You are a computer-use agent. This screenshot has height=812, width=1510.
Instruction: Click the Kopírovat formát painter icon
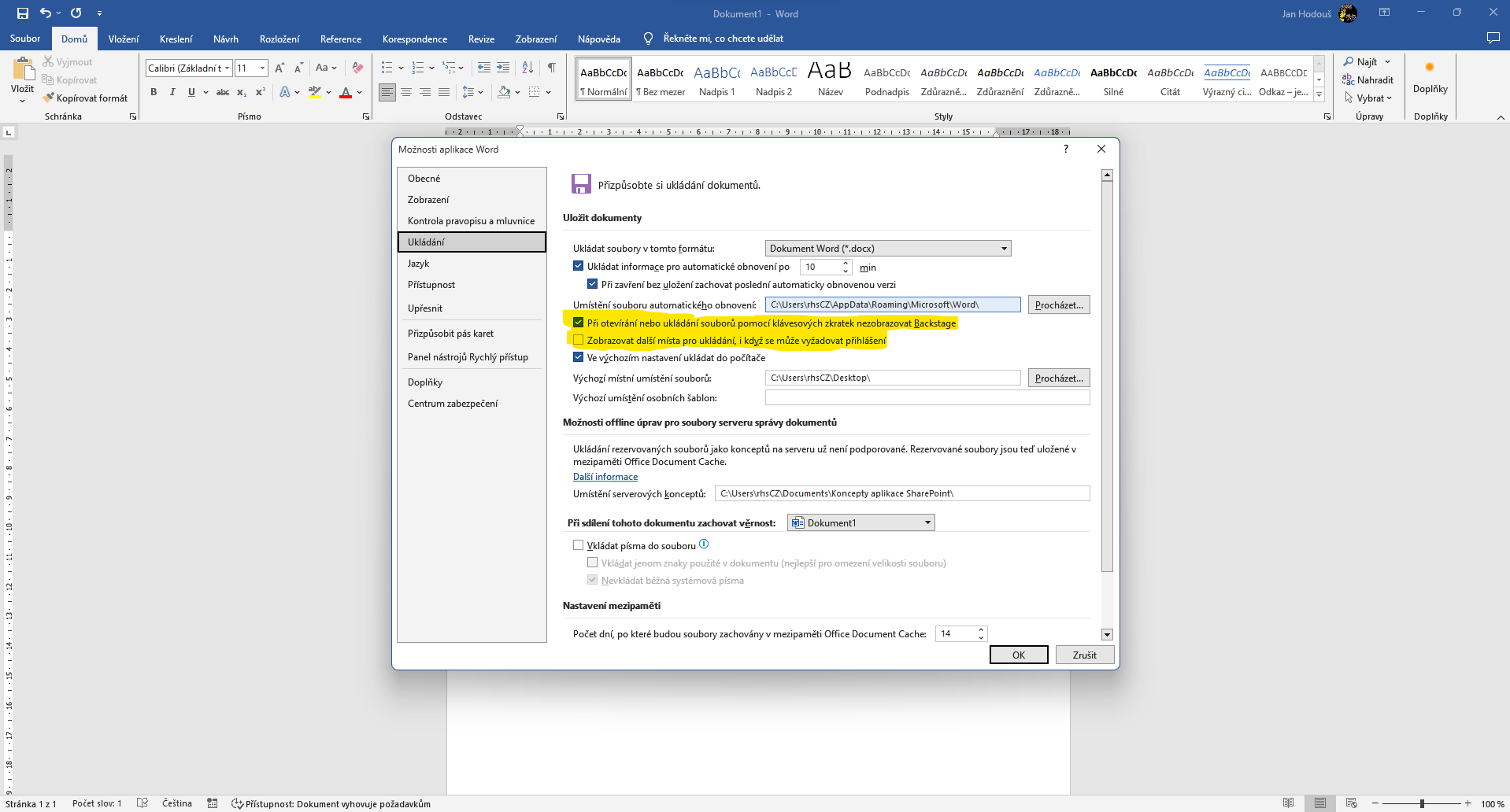pos(49,98)
